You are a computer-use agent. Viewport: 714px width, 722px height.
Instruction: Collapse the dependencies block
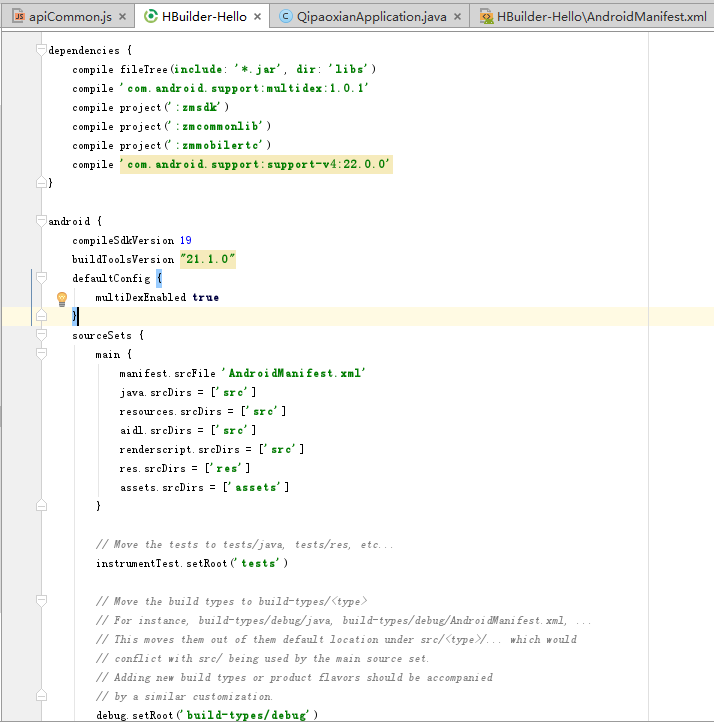(x=41, y=51)
